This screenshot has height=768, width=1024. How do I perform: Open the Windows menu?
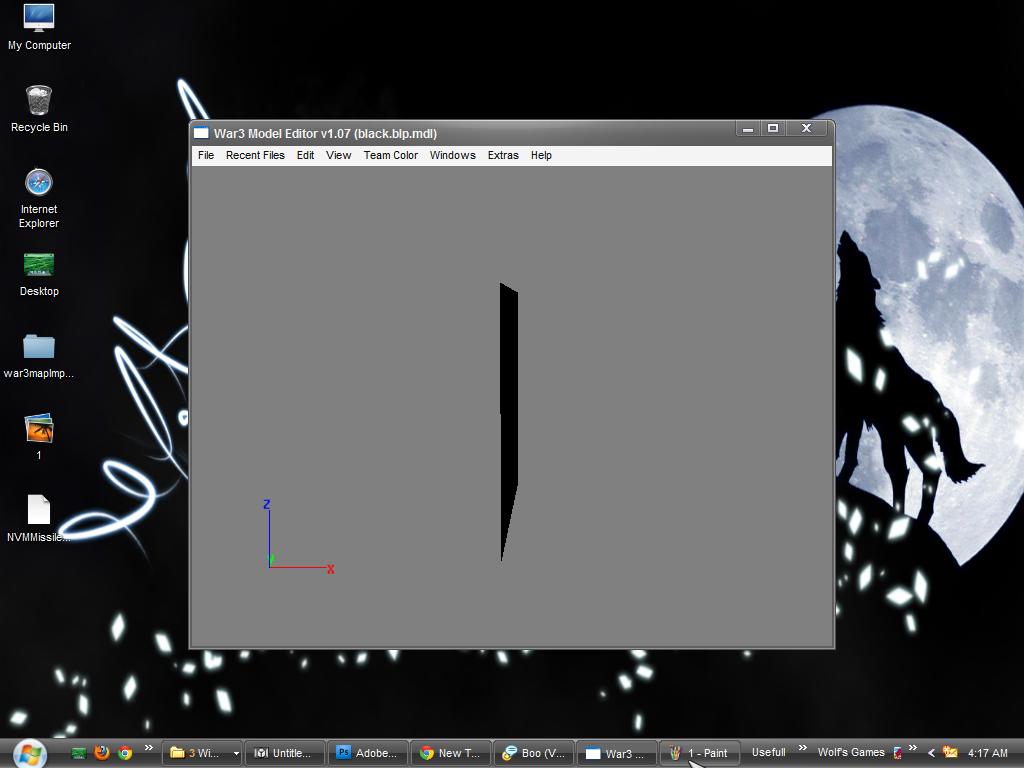(x=453, y=155)
